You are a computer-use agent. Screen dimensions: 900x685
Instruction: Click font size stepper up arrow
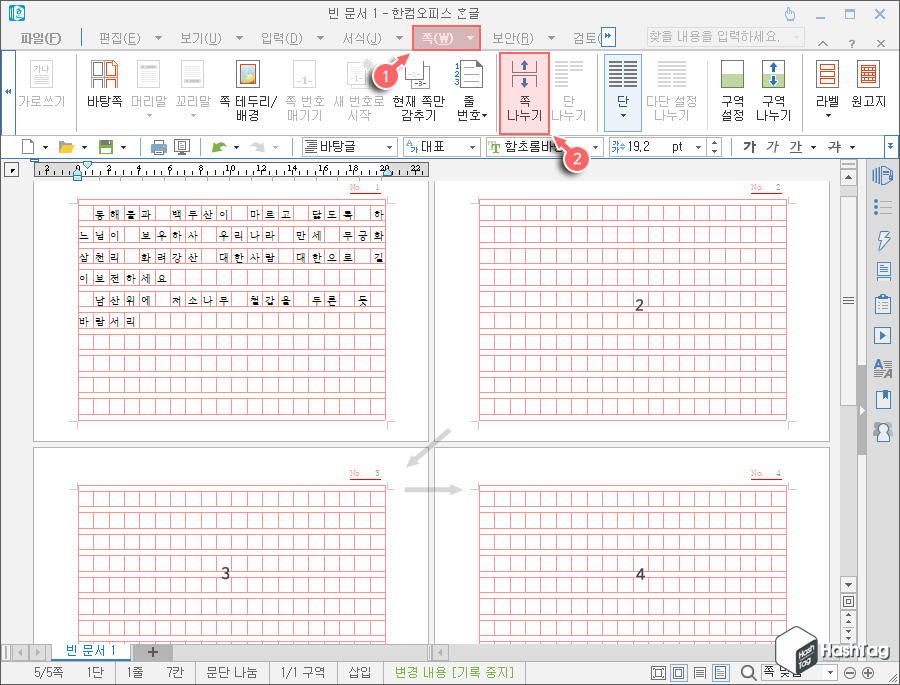[x=714, y=143]
